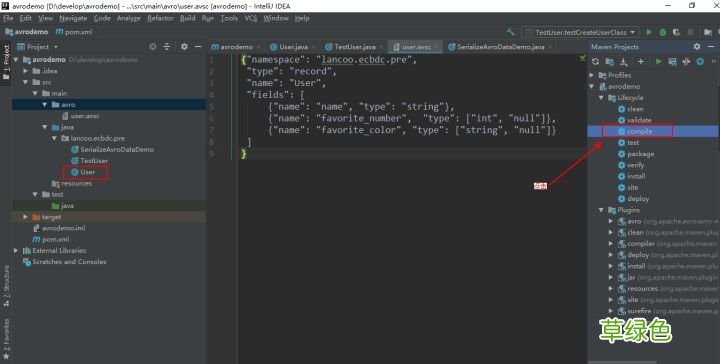720x364 pixels.
Task: Select the install lifecycle goal
Action: [x=631, y=176]
